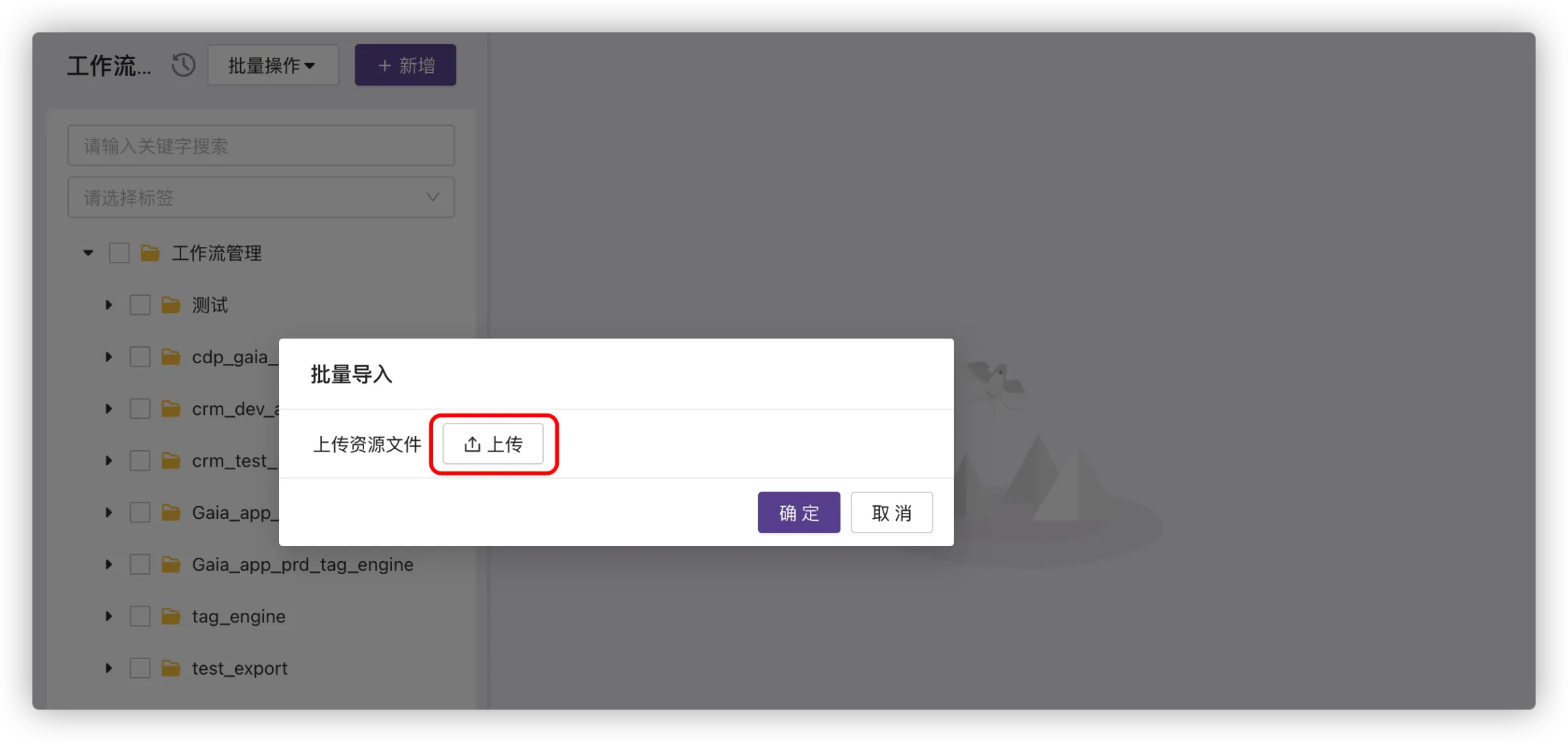Open the 批量操作 dropdown
The width and height of the screenshot is (1568, 742).
pyautogui.click(x=273, y=65)
